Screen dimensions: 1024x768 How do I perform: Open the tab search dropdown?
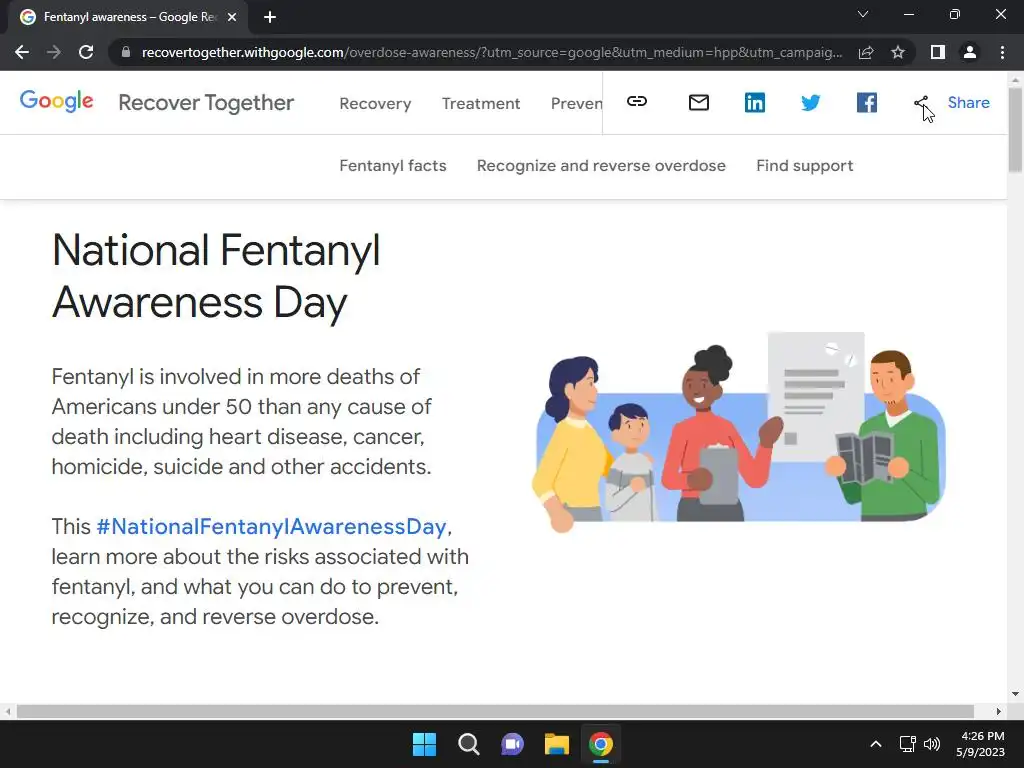[863, 14]
